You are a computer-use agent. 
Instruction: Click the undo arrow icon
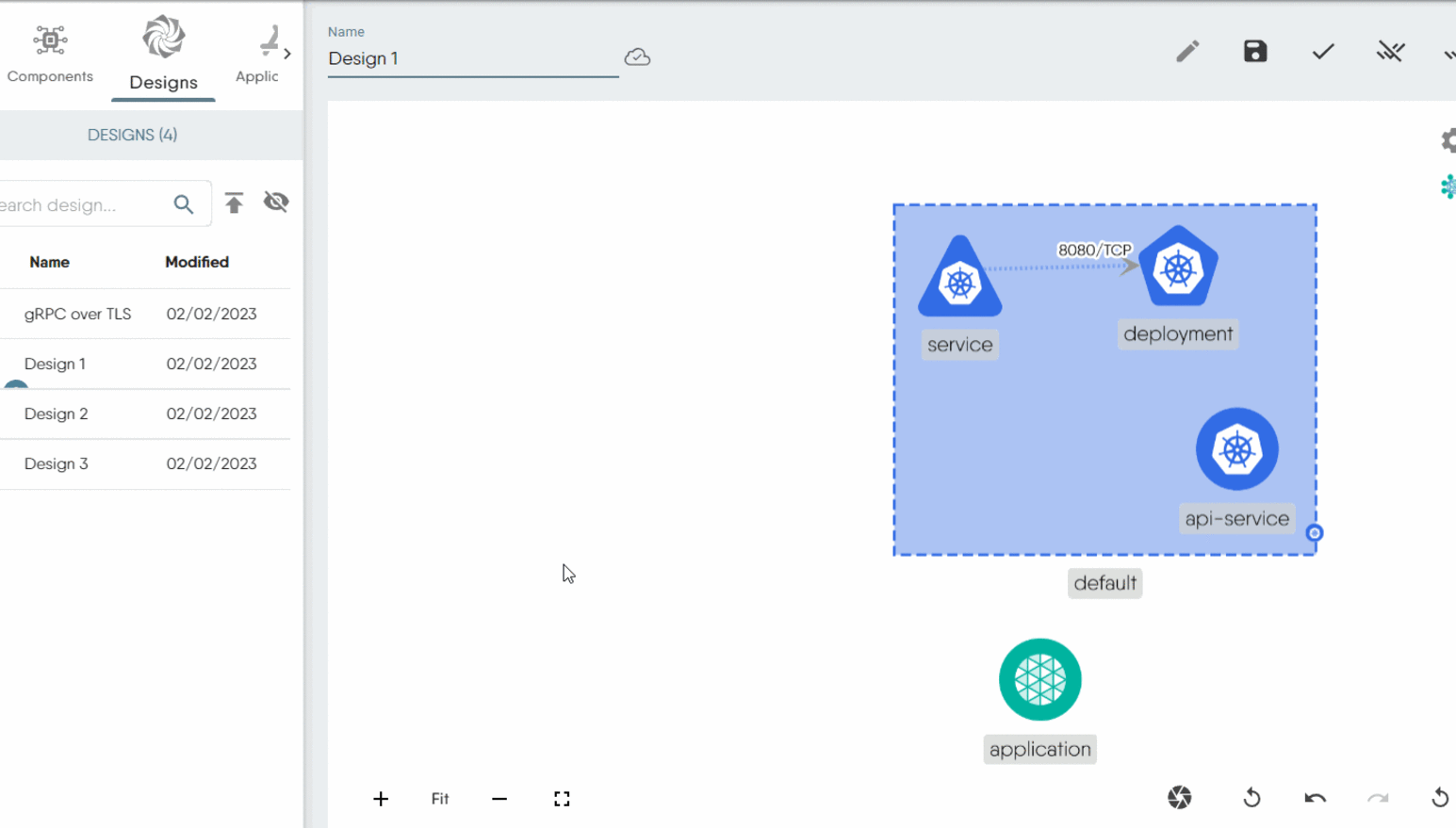(1315, 798)
